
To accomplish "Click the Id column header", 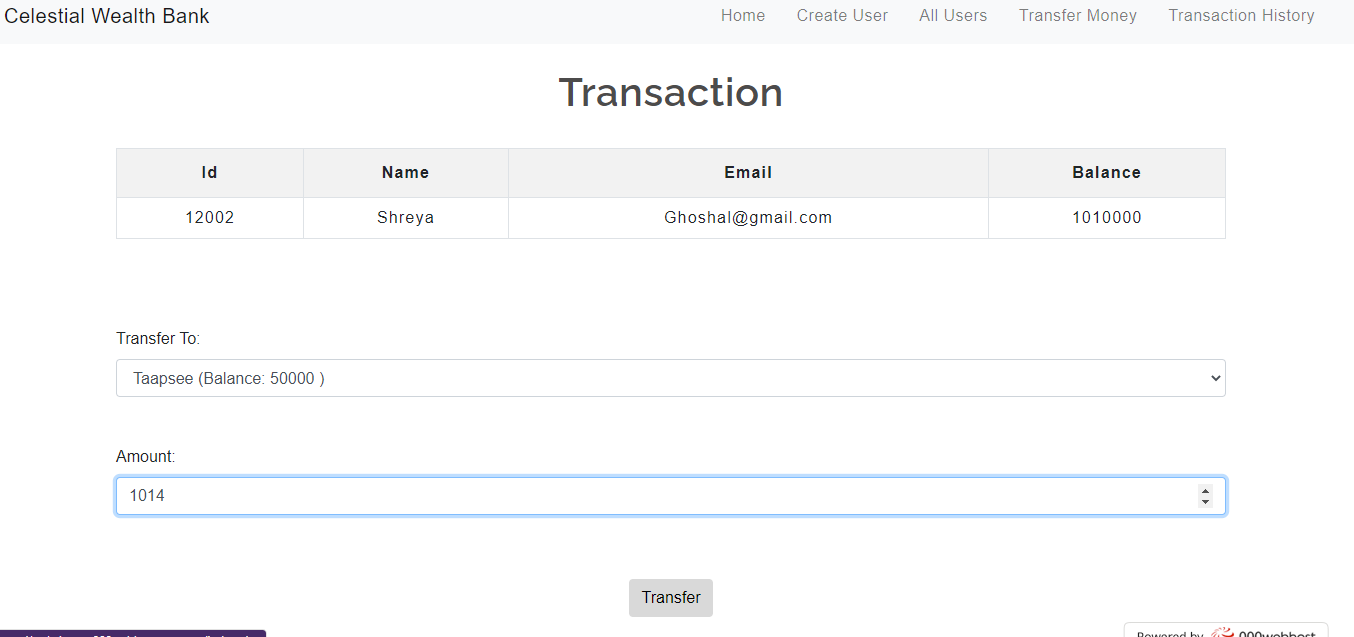I will [x=209, y=172].
